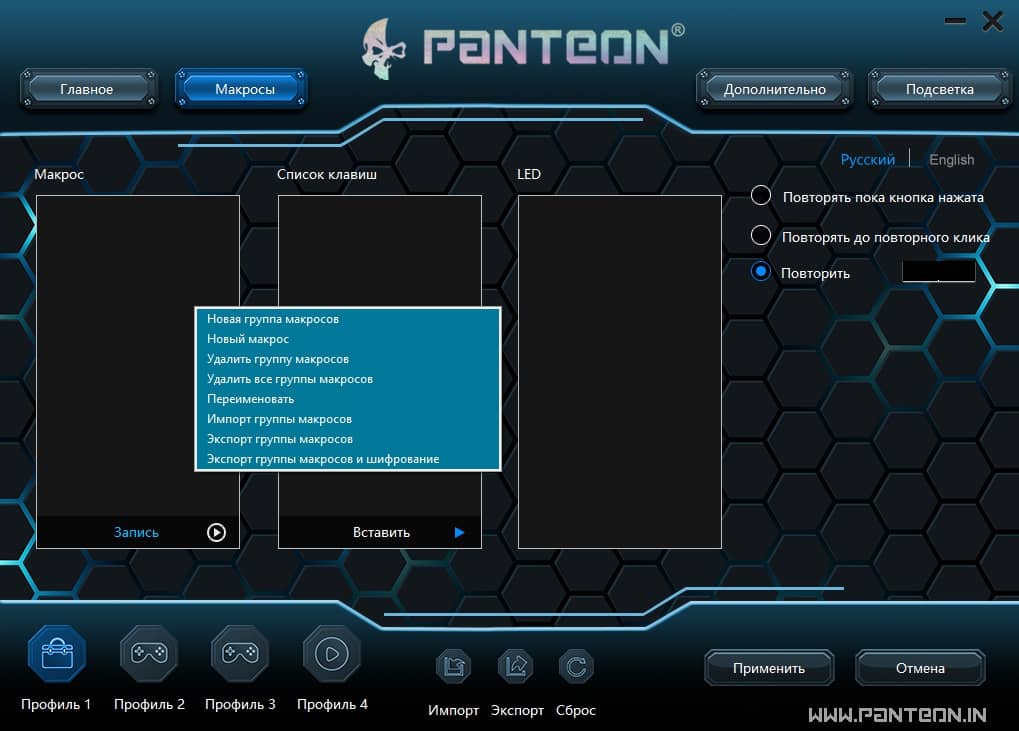This screenshot has height=731, width=1019.
Task: Switch to the Профиль 2 gamepad icon
Action: pyautogui.click(x=149, y=653)
